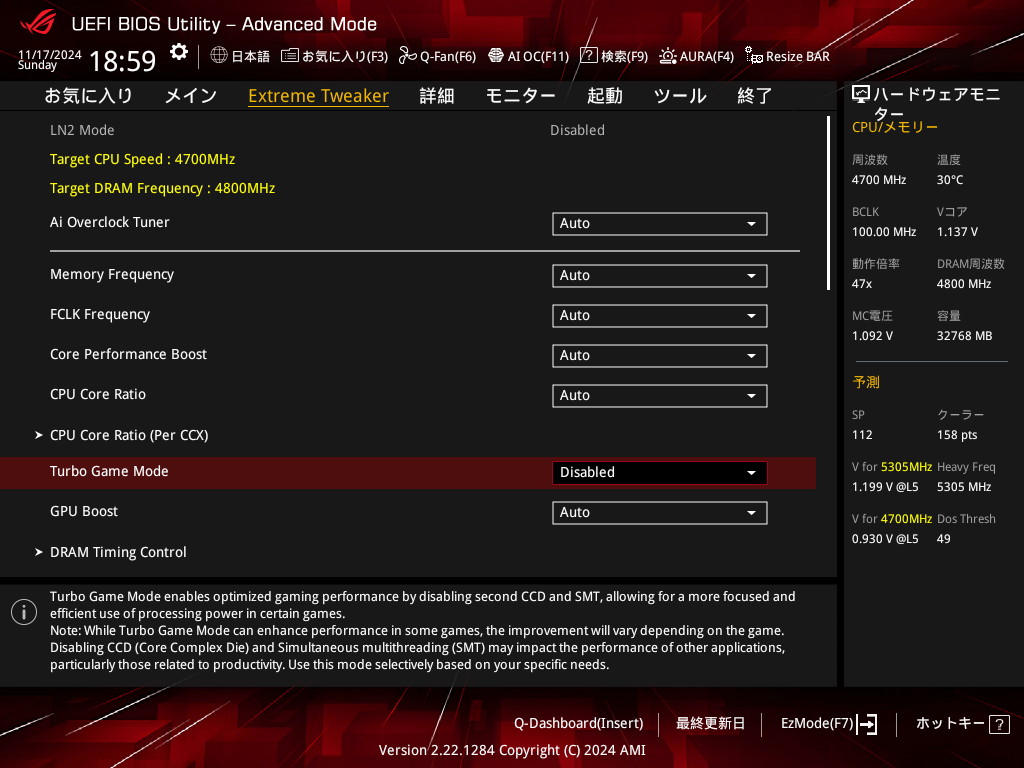This screenshot has width=1024, height=768.
Task: Click the SP value 112
Action: tap(862, 435)
